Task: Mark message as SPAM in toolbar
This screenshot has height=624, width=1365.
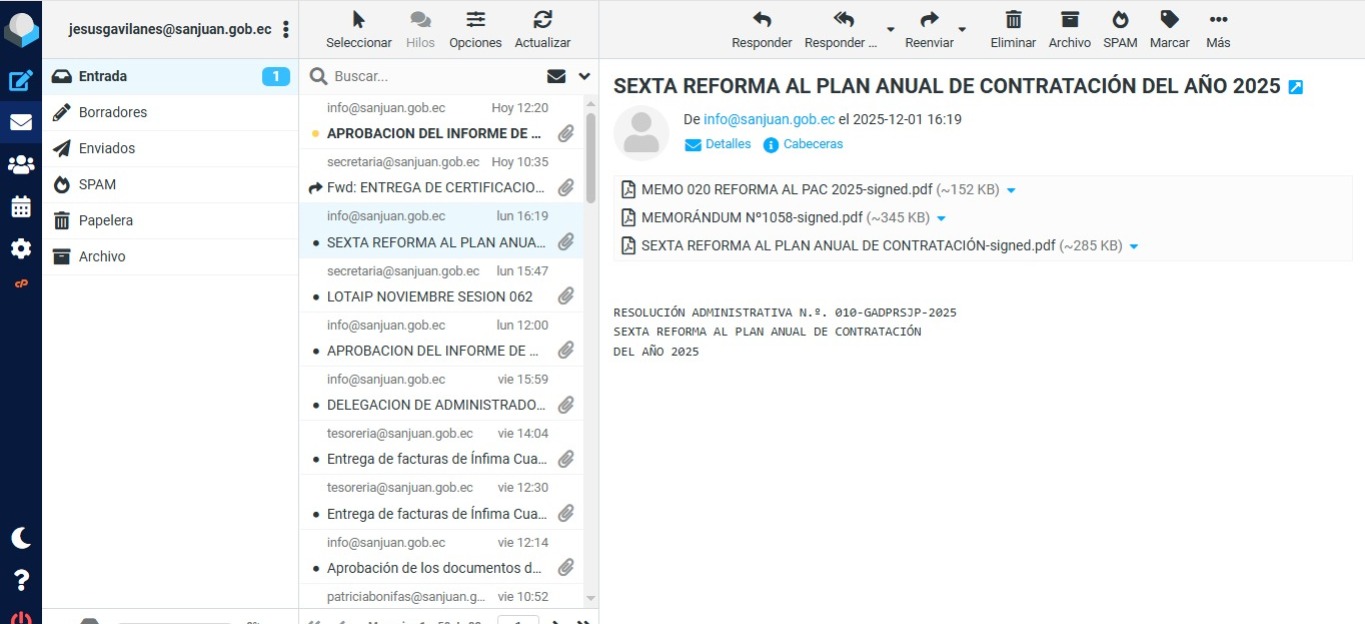Action: [x=1120, y=28]
